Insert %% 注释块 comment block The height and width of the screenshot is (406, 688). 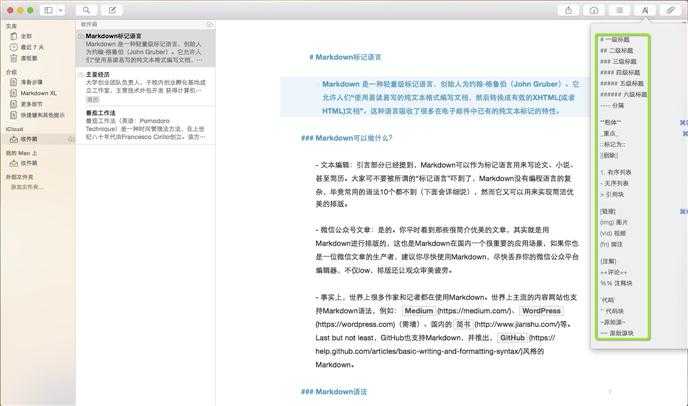[x=616, y=284]
